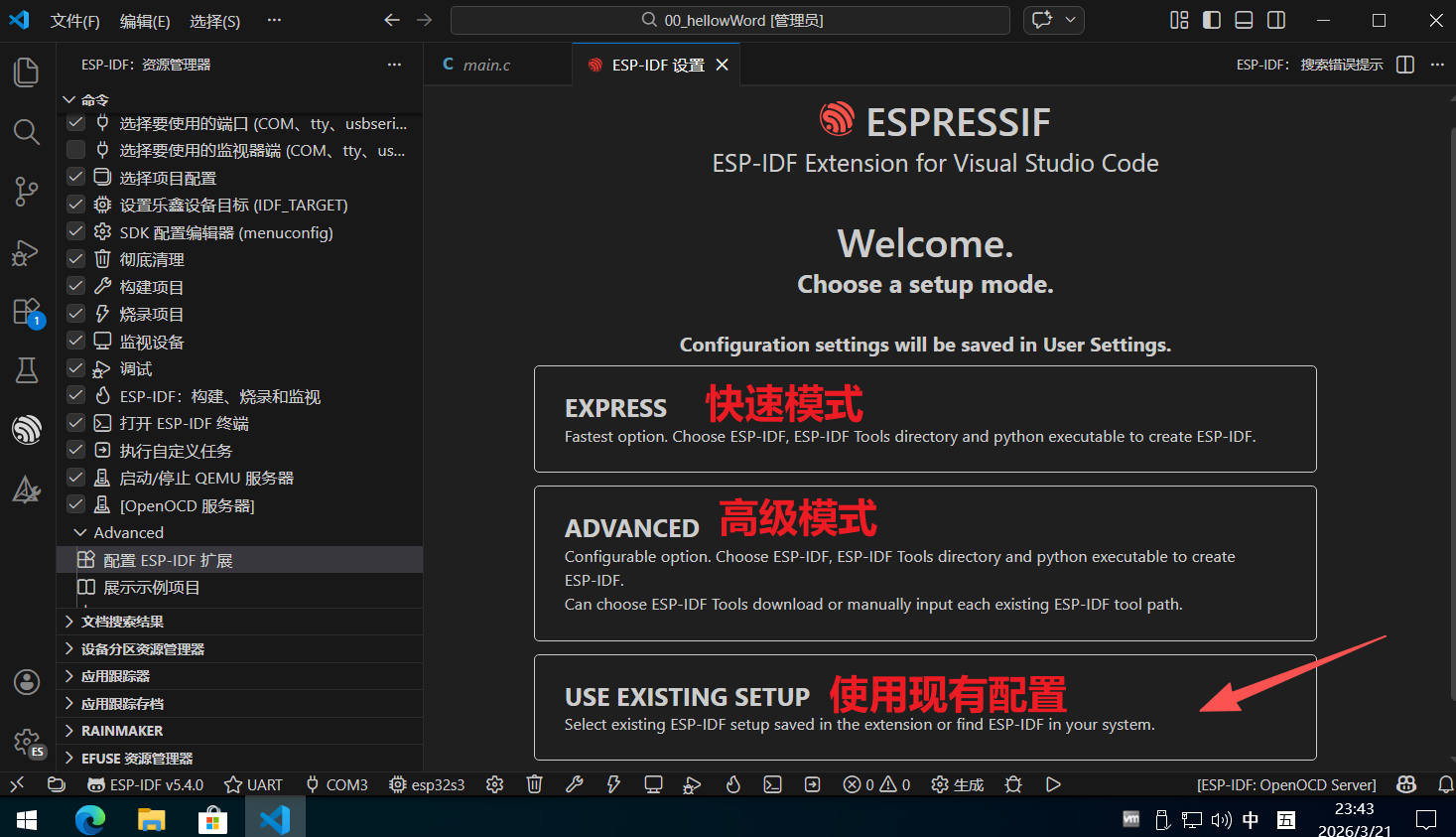1456x837 pixels.
Task: Select COM3 port in status bar
Action: (x=336, y=784)
